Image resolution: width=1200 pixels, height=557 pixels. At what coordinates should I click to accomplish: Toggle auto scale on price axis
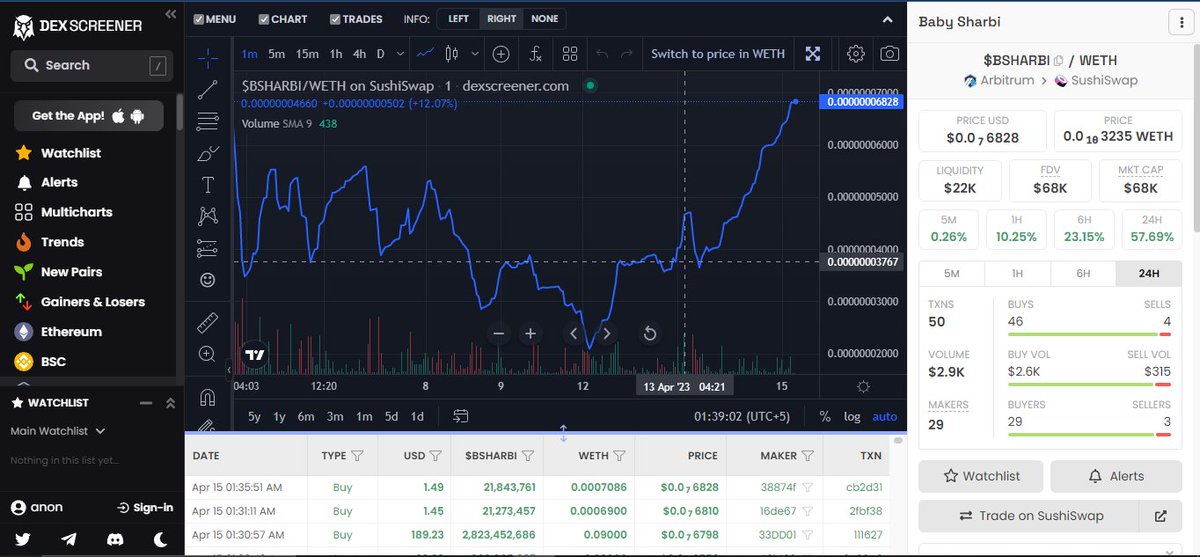click(x=884, y=416)
